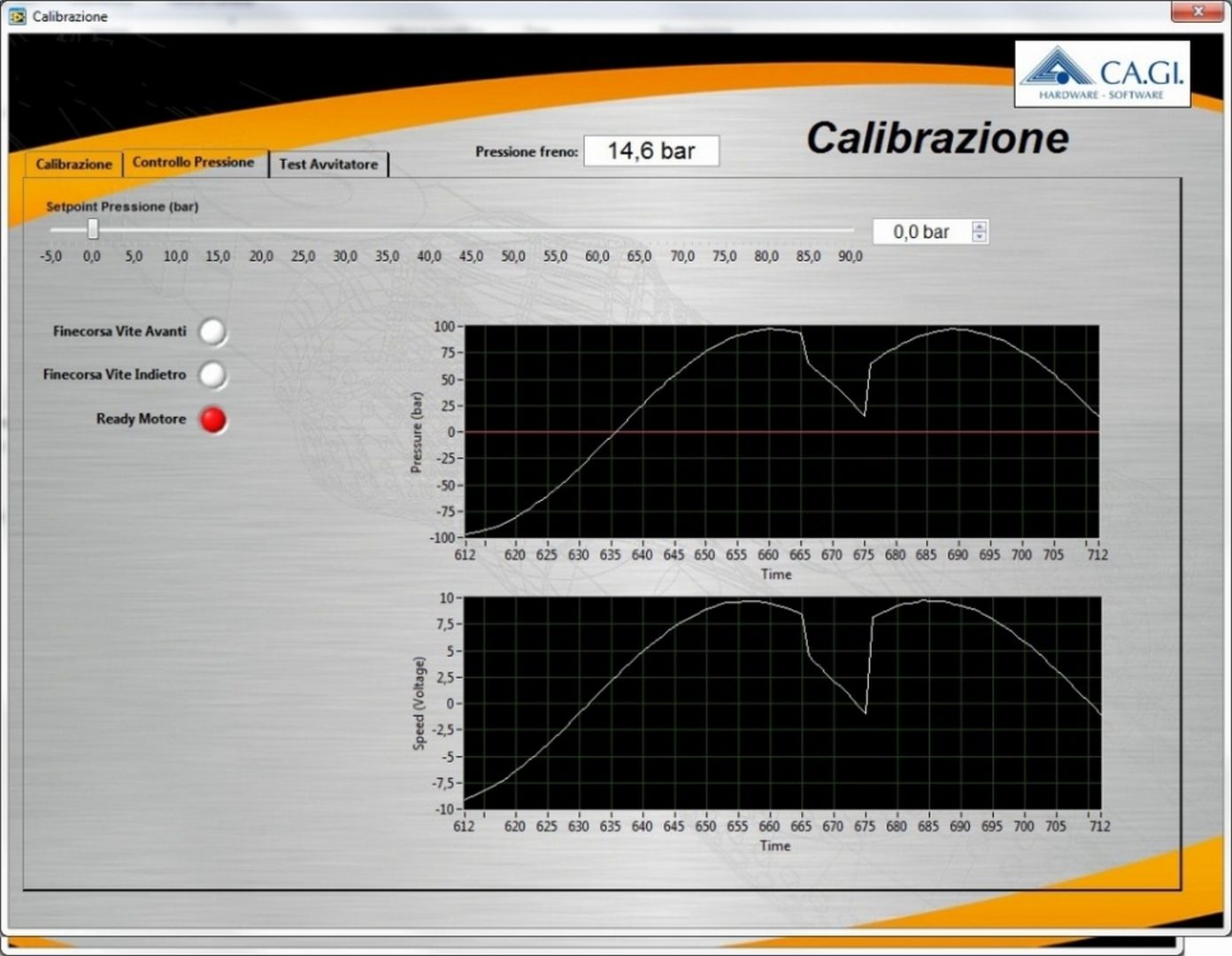The image size is (1232, 956).
Task: Click the -5,0 slider scale value
Action: [51, 257]
